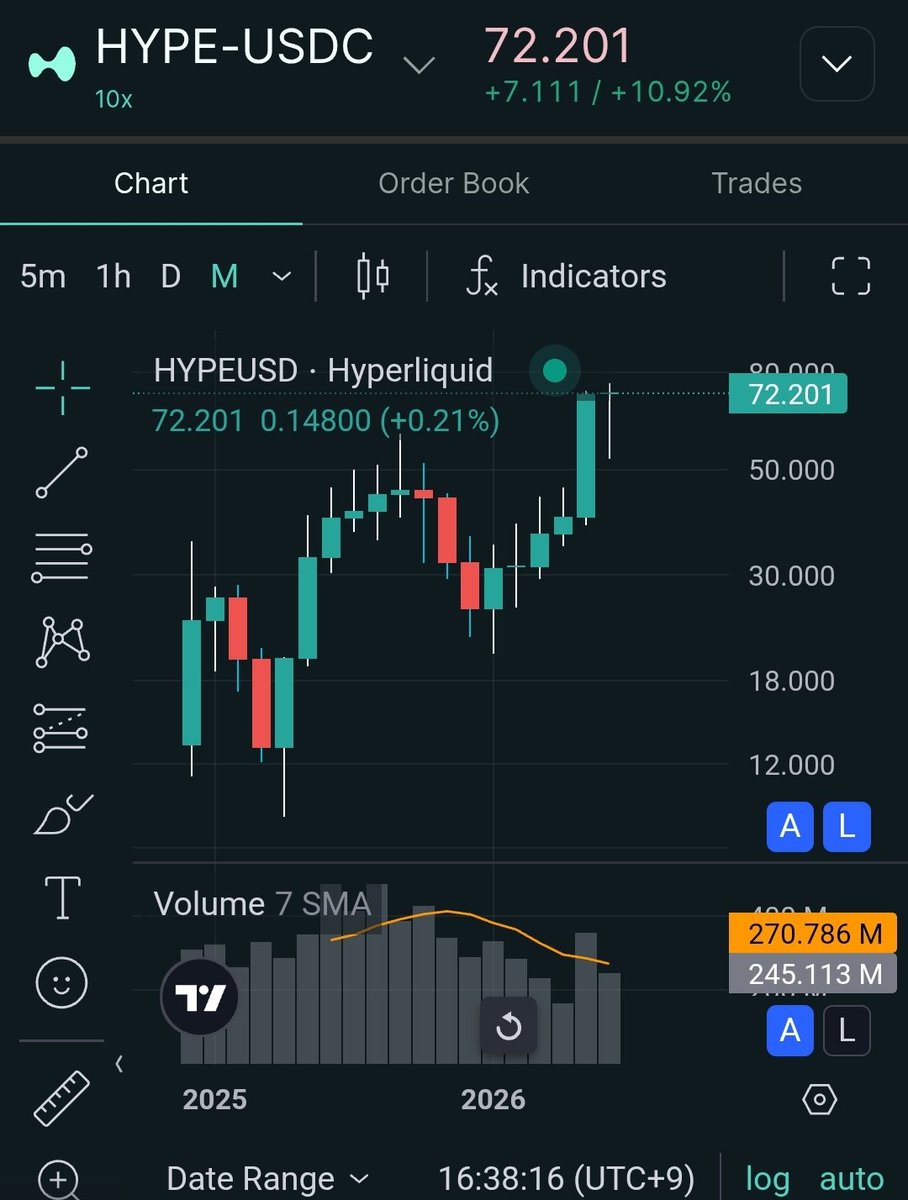Open the forecasting and measurement tools
908x1200 pixels.
click(x=62, y=728)
